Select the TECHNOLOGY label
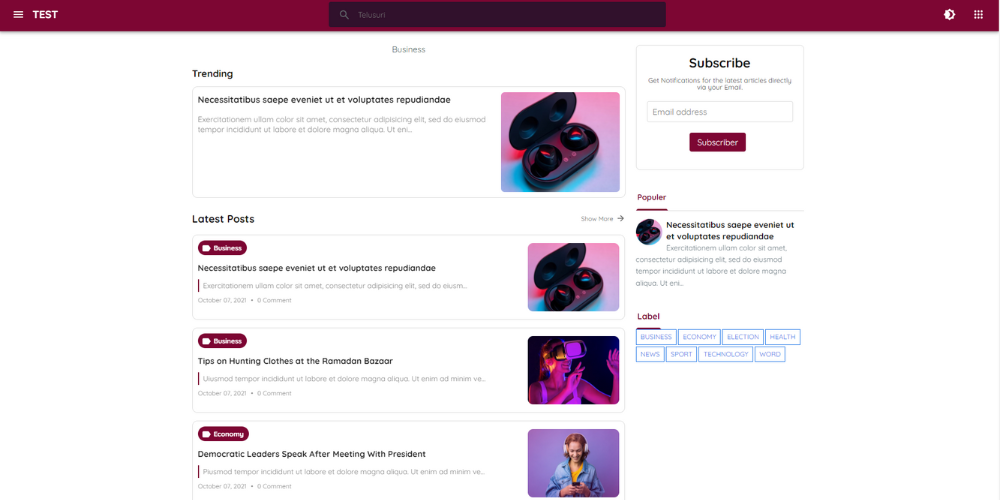The image size is (1000, 500). (726, 354)
